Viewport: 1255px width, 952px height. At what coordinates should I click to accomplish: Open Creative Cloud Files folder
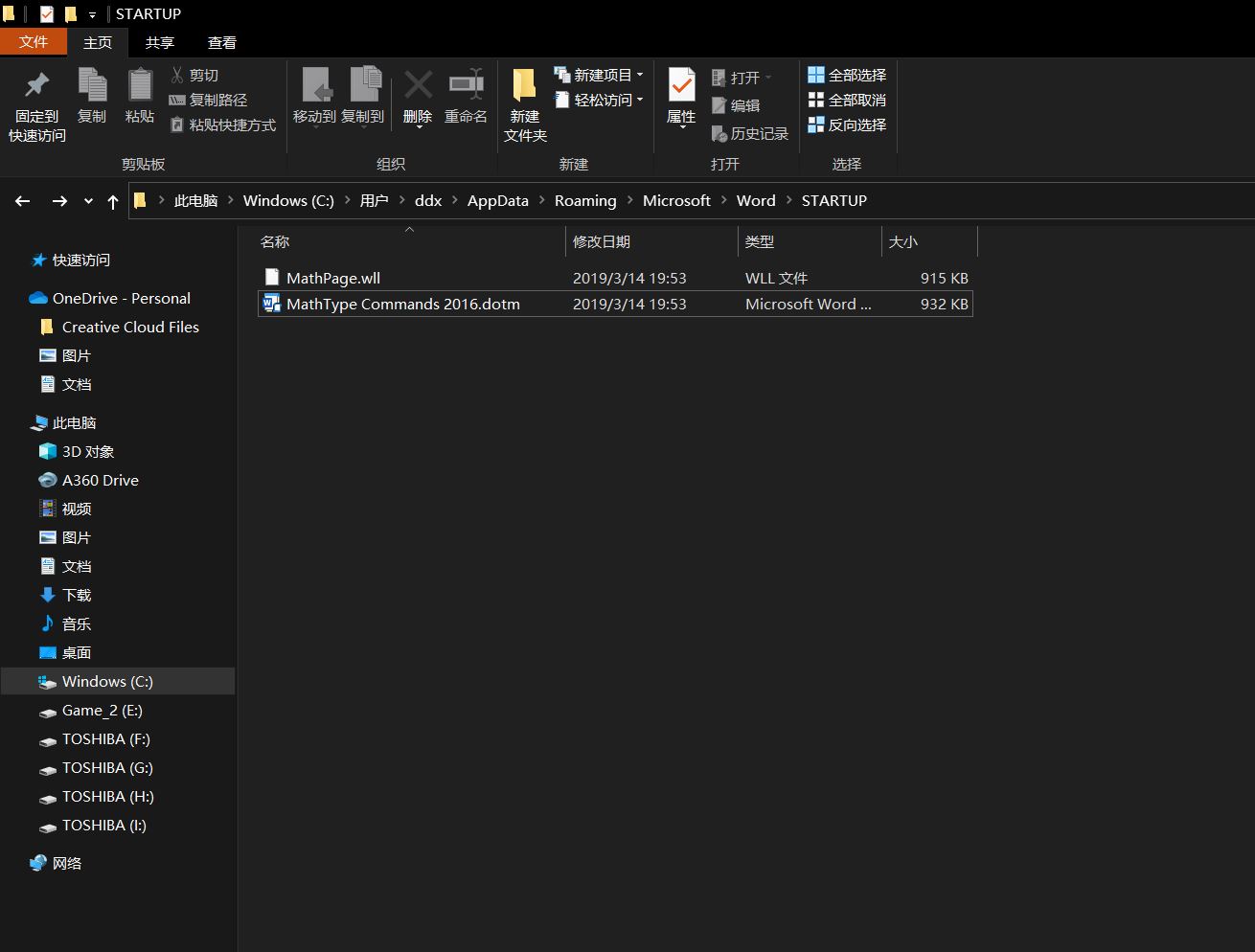coord(130,328)
